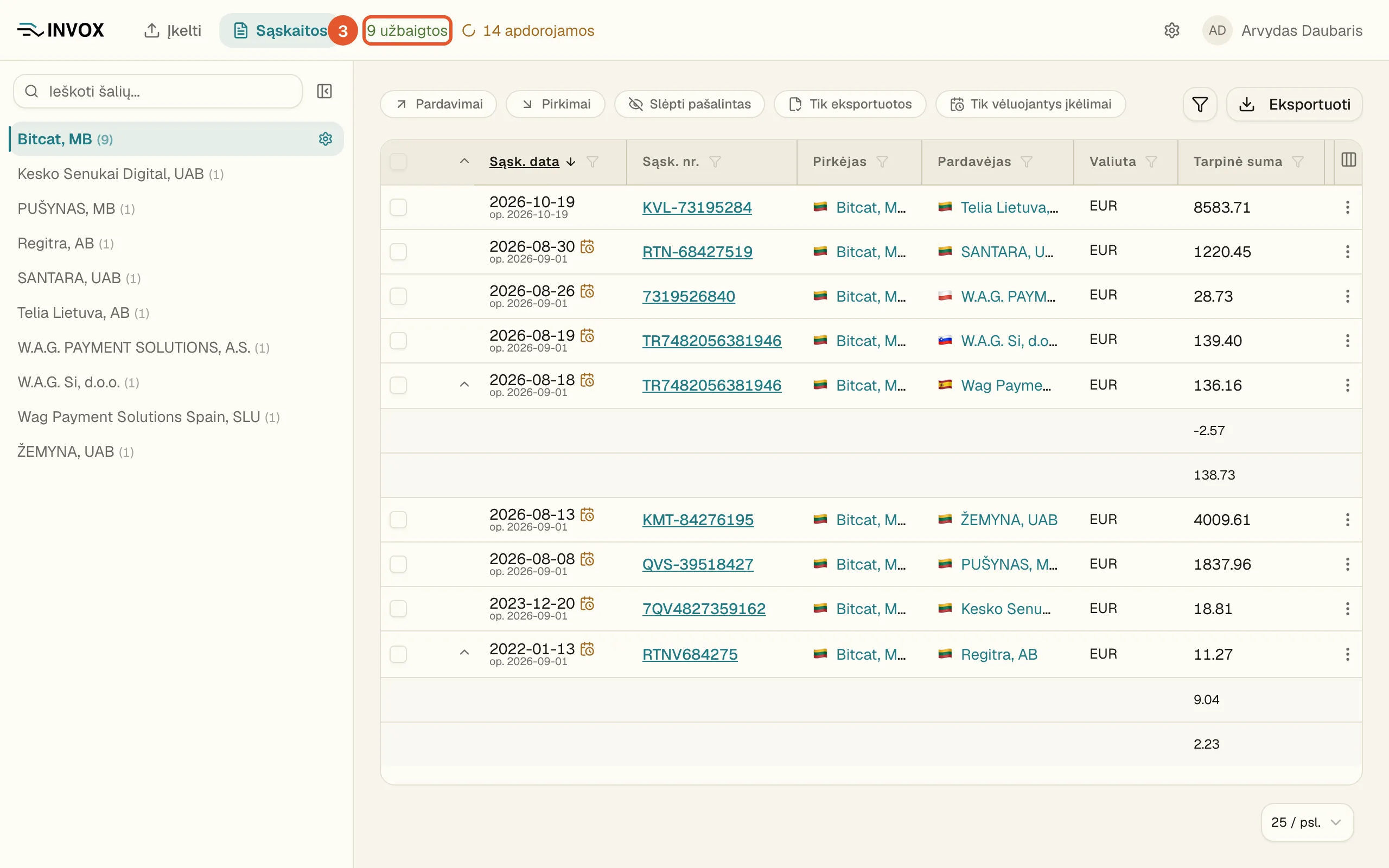
Task: Open seller link Telia Lietuva
Action: (1009, 207)
